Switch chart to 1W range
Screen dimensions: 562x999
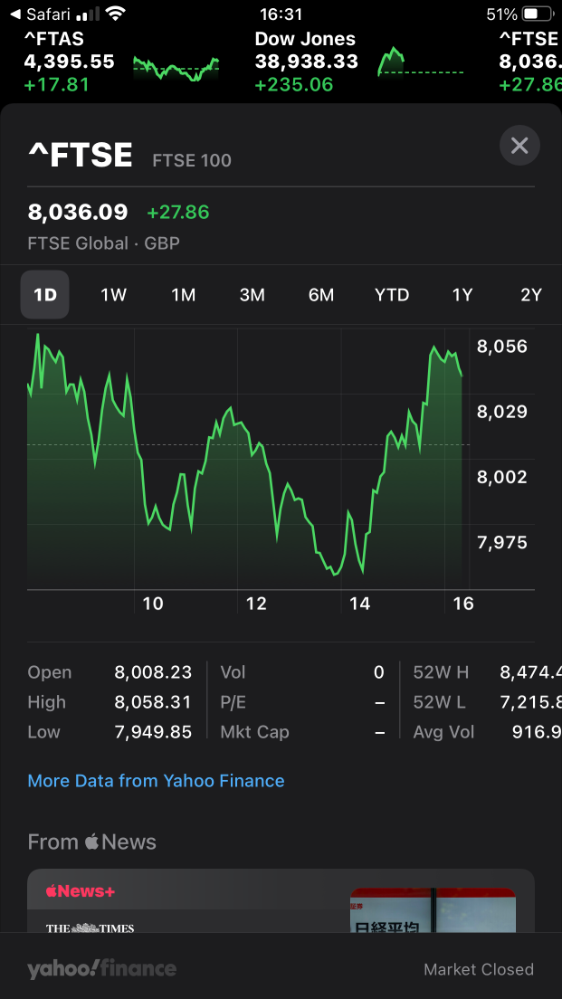(x=113, y=295)
